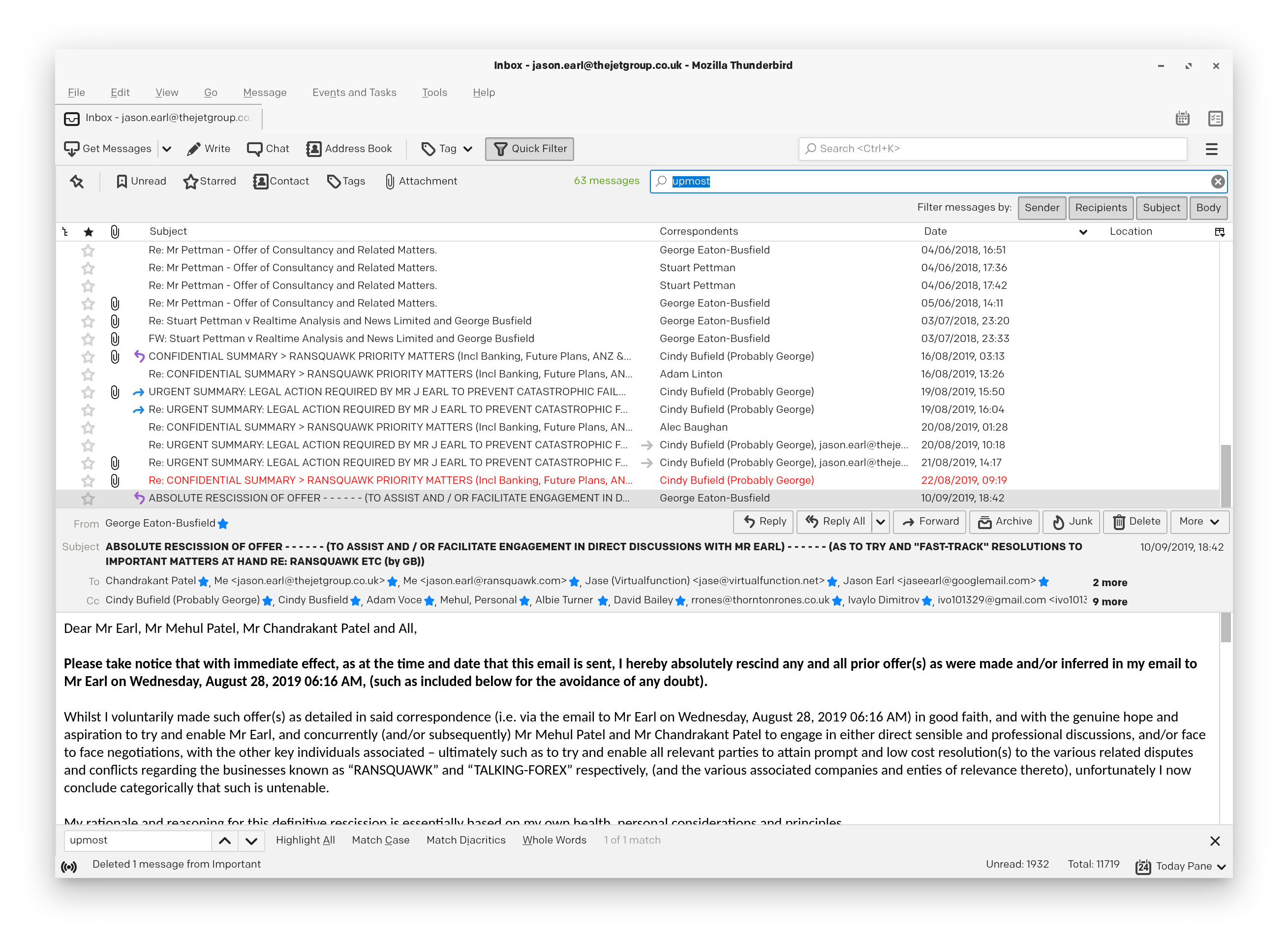The height and width of the screenshot is (939, 1288).
Task: Open the More actions dropdown
Action: (1199, 522)
